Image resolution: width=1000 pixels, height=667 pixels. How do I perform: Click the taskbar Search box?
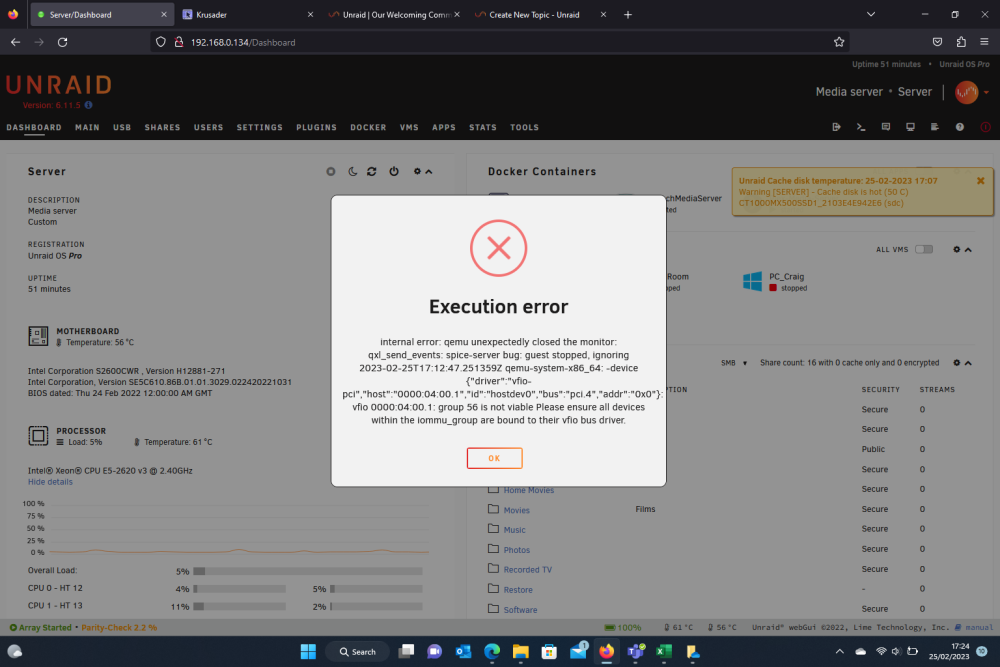click(358, 652)
